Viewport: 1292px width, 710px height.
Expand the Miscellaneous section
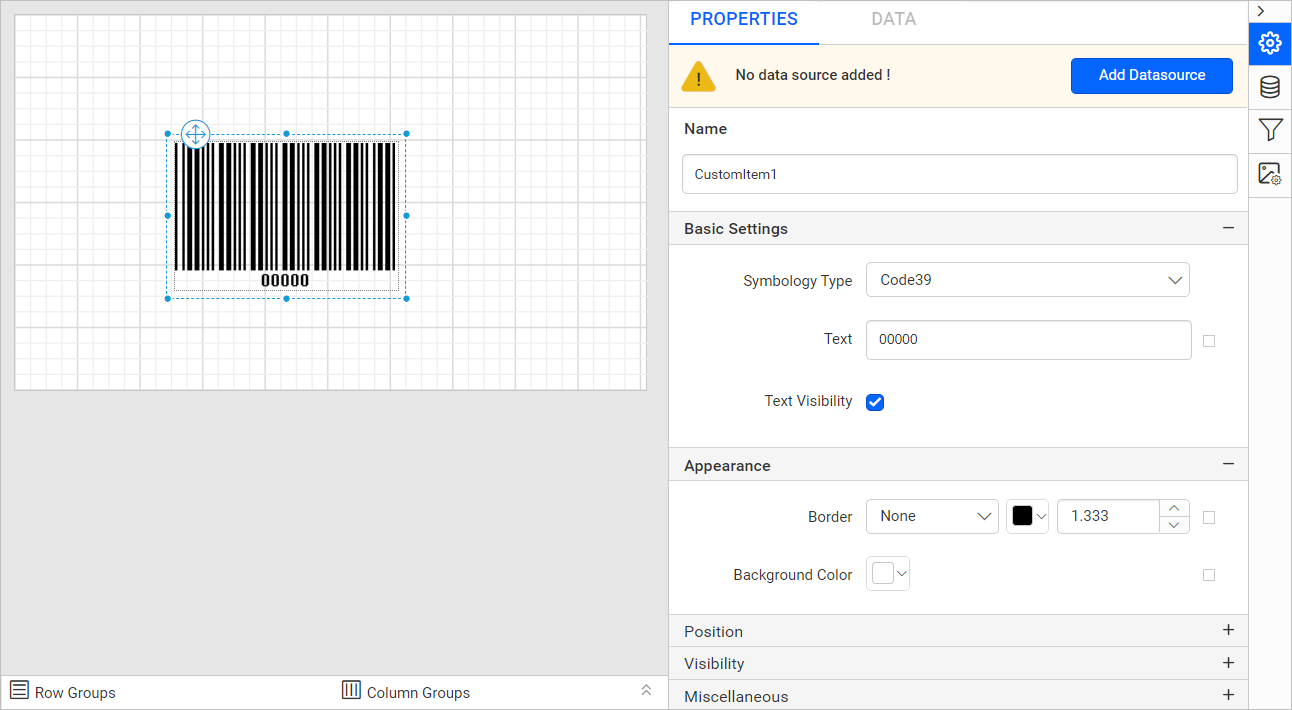point(1228,694)
